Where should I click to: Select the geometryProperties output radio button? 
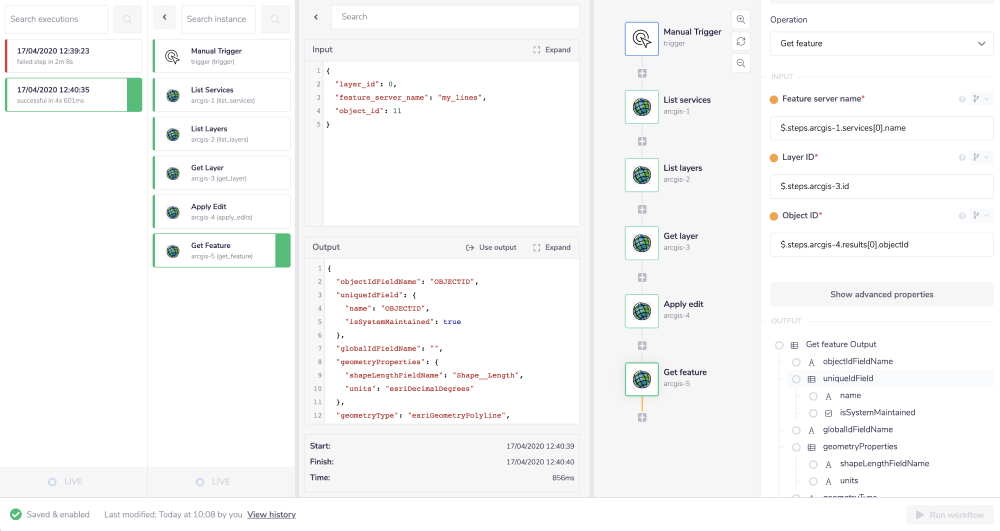tap(796, 446)
